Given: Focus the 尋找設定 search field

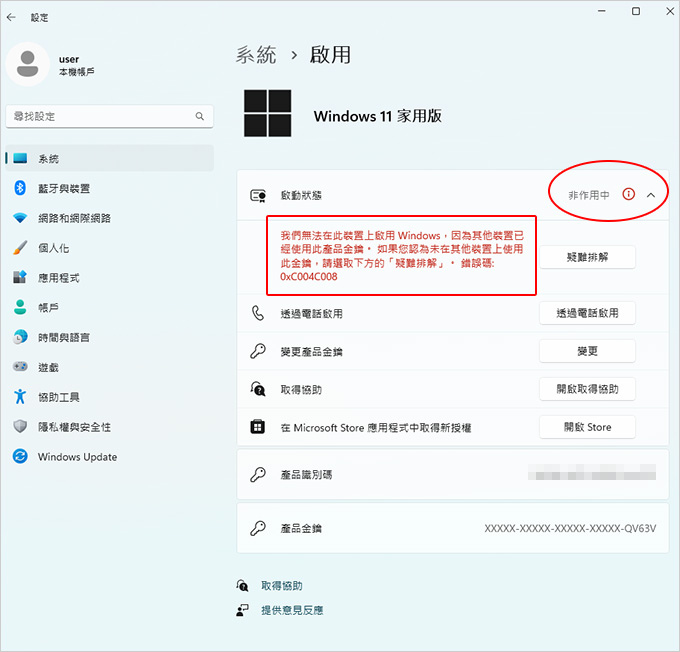Looking at the screenshot, I should pos(109,116).
